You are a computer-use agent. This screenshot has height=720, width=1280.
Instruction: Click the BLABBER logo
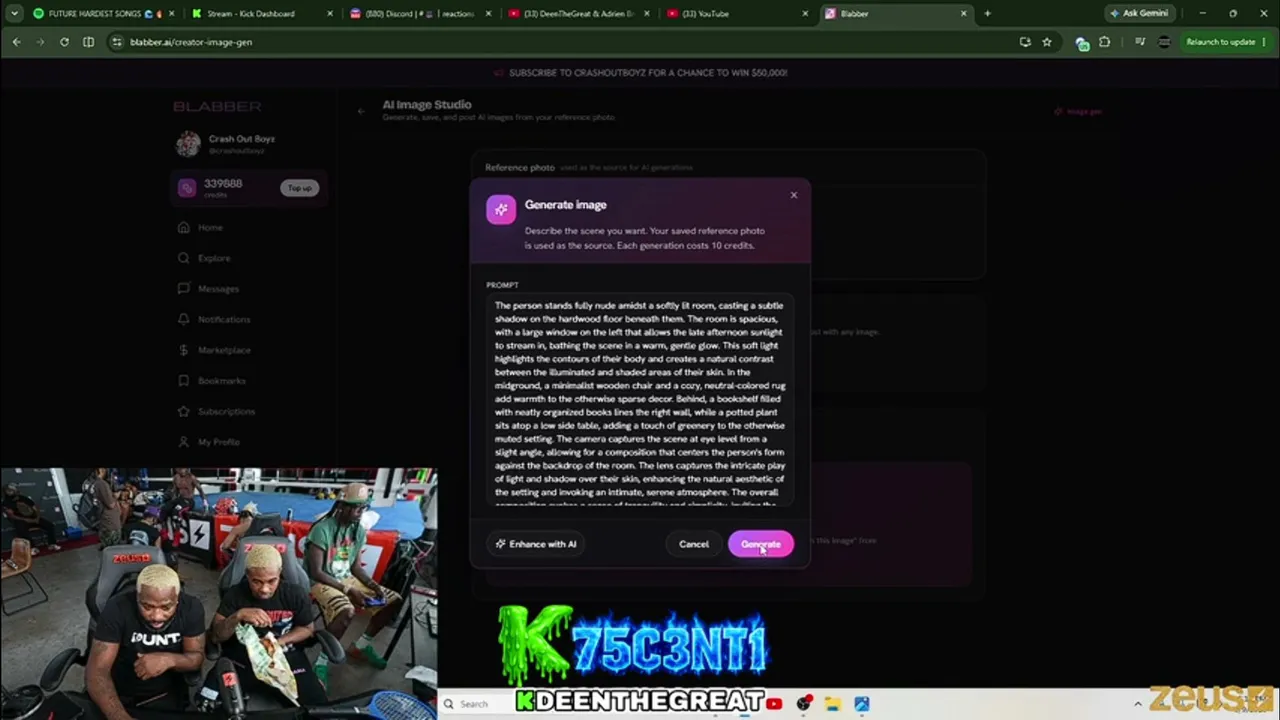point(217,106)
